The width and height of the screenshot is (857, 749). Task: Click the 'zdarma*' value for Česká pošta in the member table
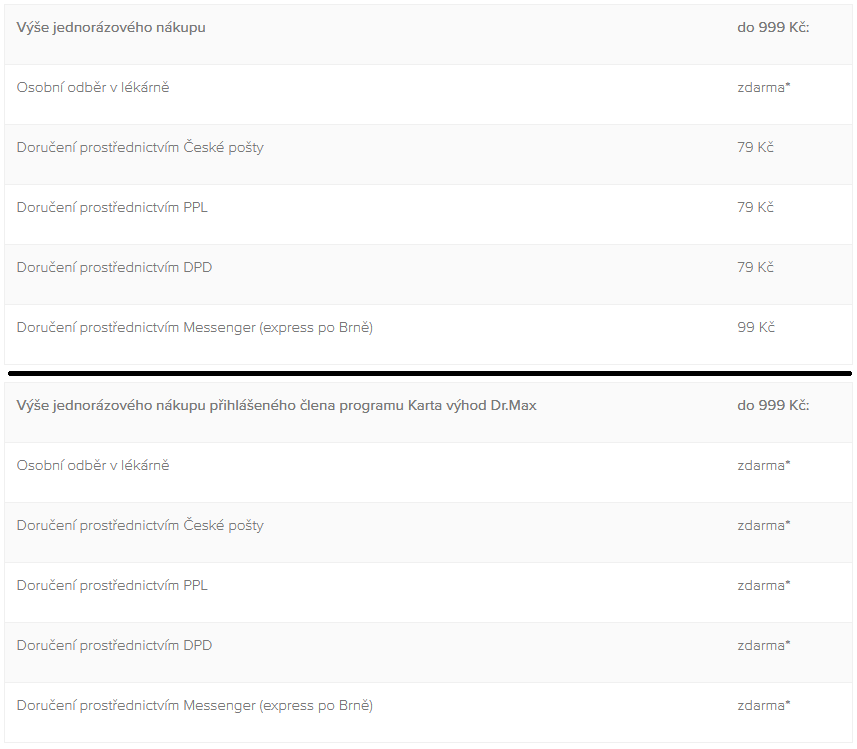[x=764, y=526]
